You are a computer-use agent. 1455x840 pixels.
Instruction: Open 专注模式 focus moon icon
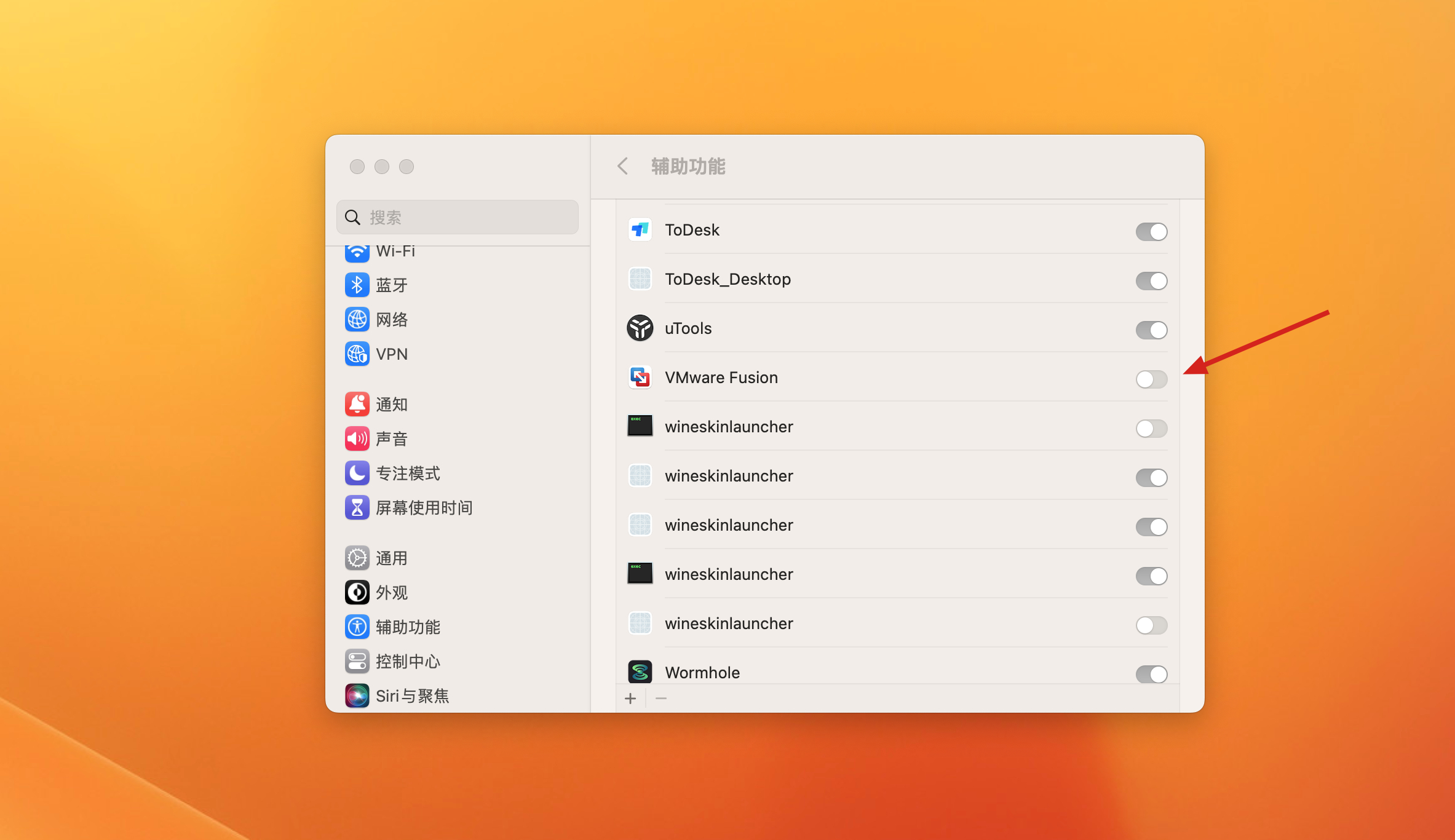357,473
